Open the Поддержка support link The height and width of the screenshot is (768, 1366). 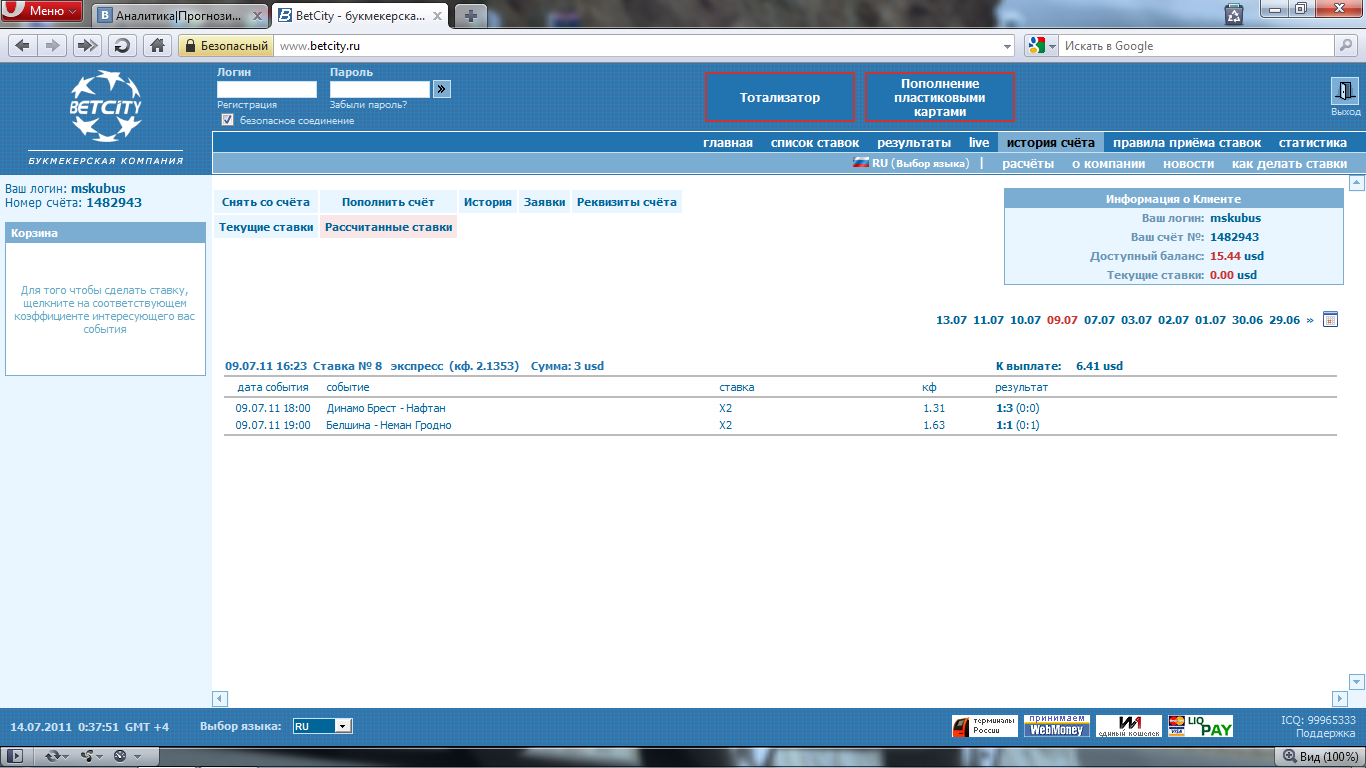[1325, 734]
